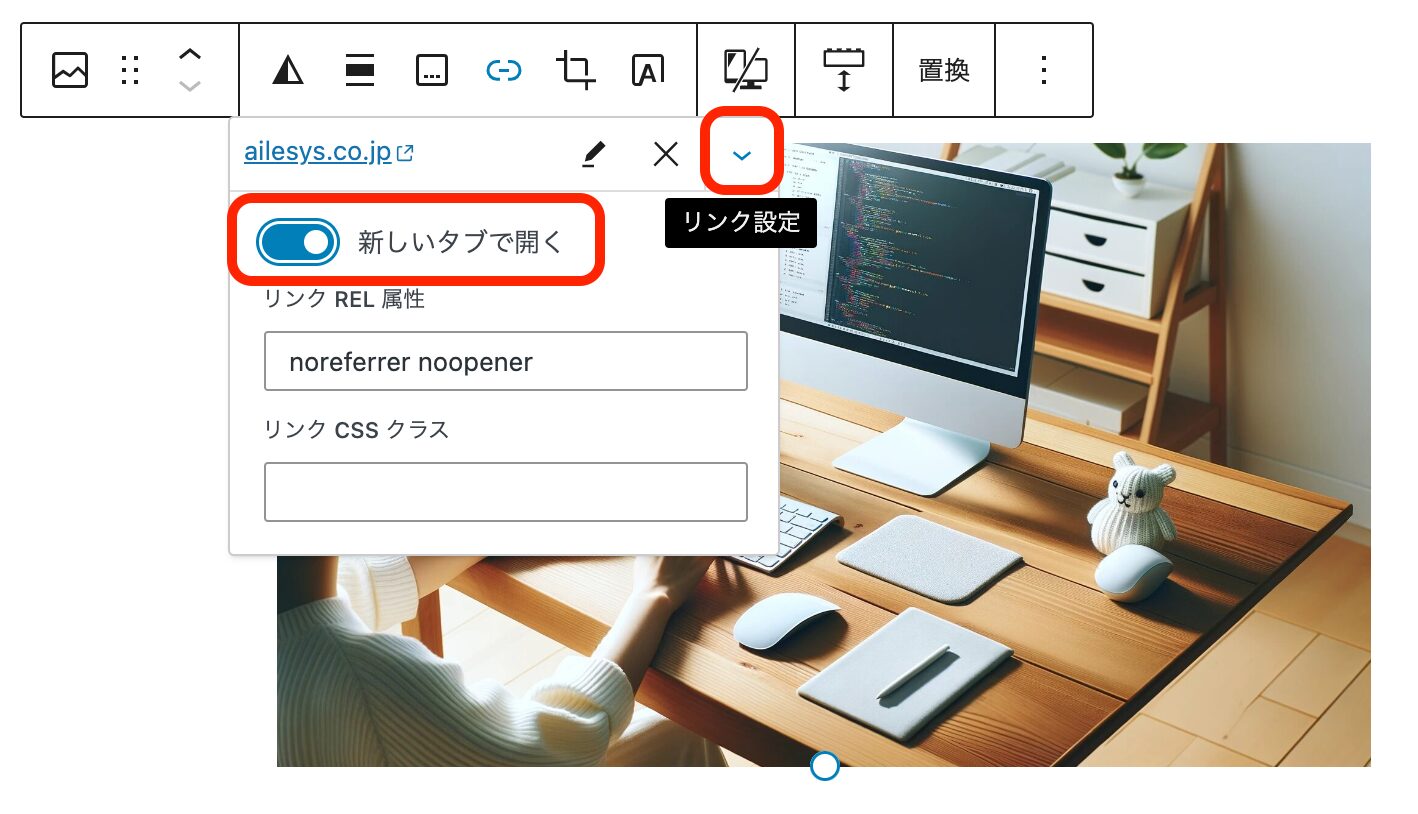
Task: Click the block drag handle icon
Action: pyautogui.click(x=130, y=70)
